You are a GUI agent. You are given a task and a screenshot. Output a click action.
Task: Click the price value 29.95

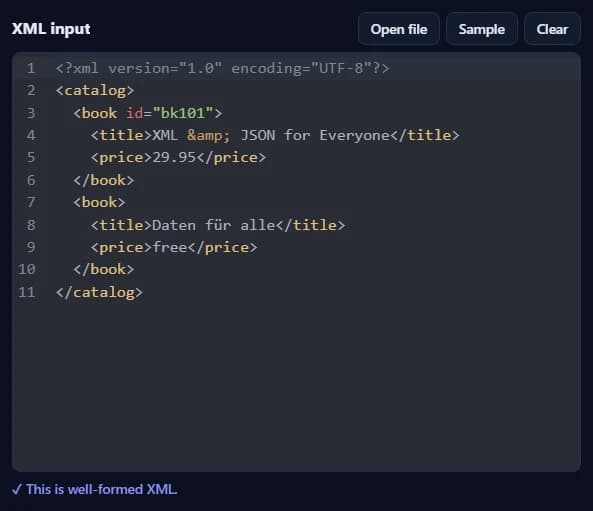[174, 158]
